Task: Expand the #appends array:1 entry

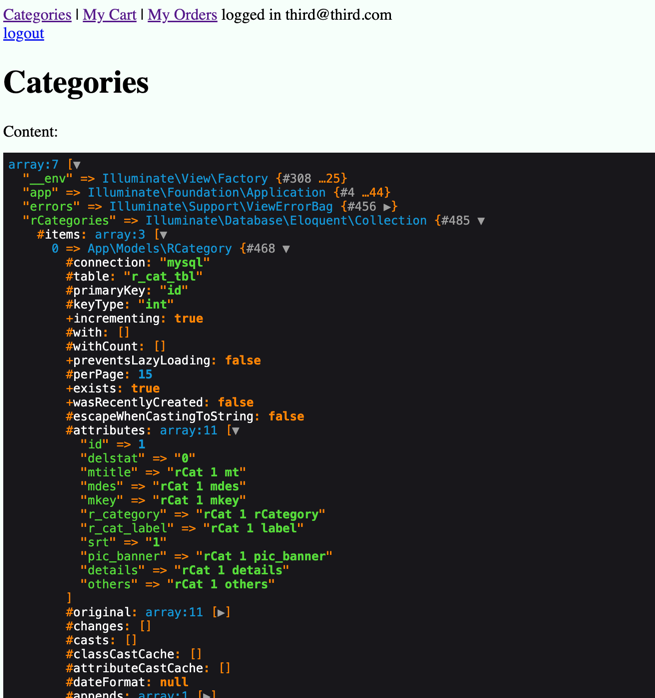Action: 207,695
